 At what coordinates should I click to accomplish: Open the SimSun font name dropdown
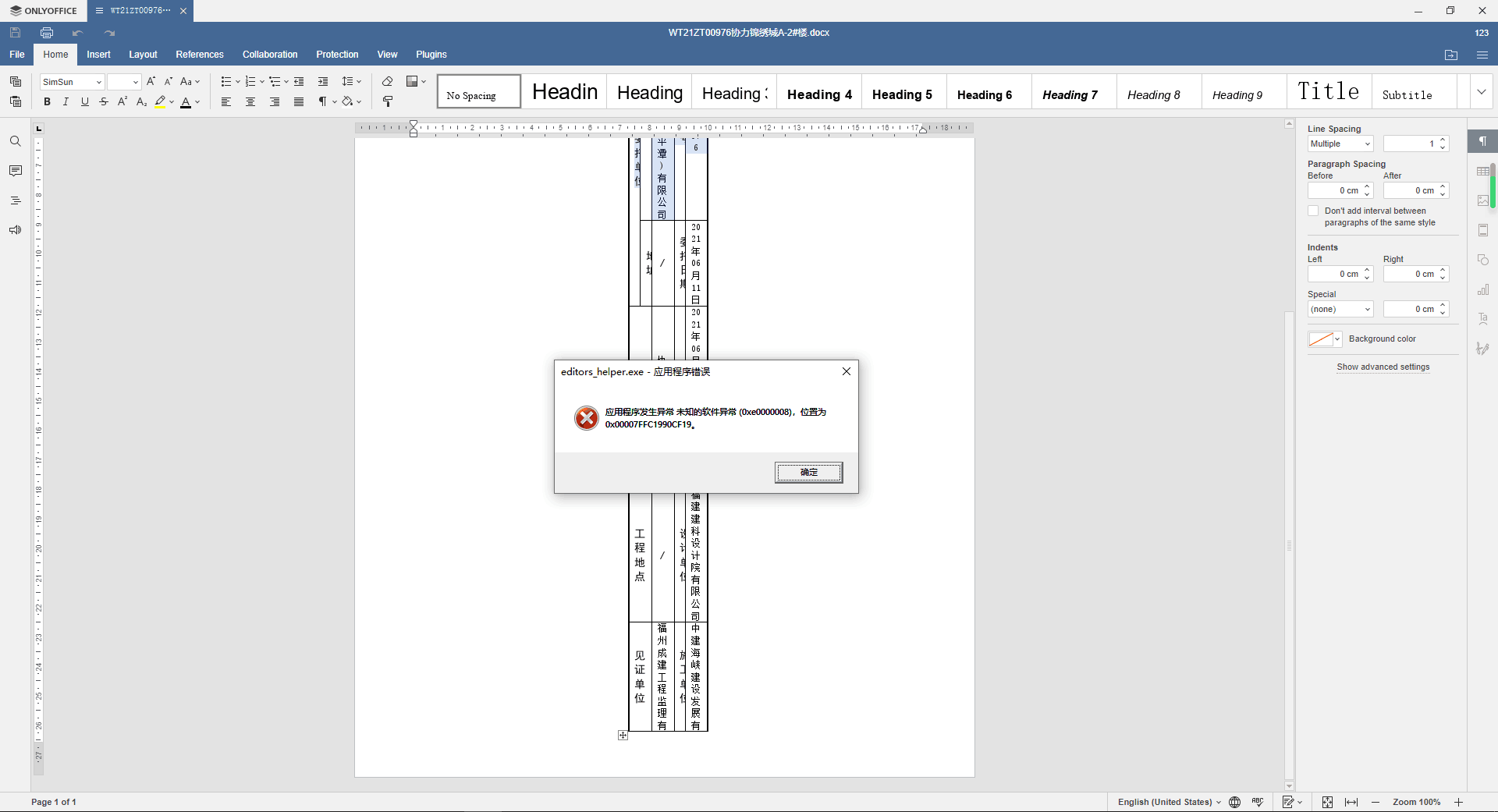tap(98, 81)
